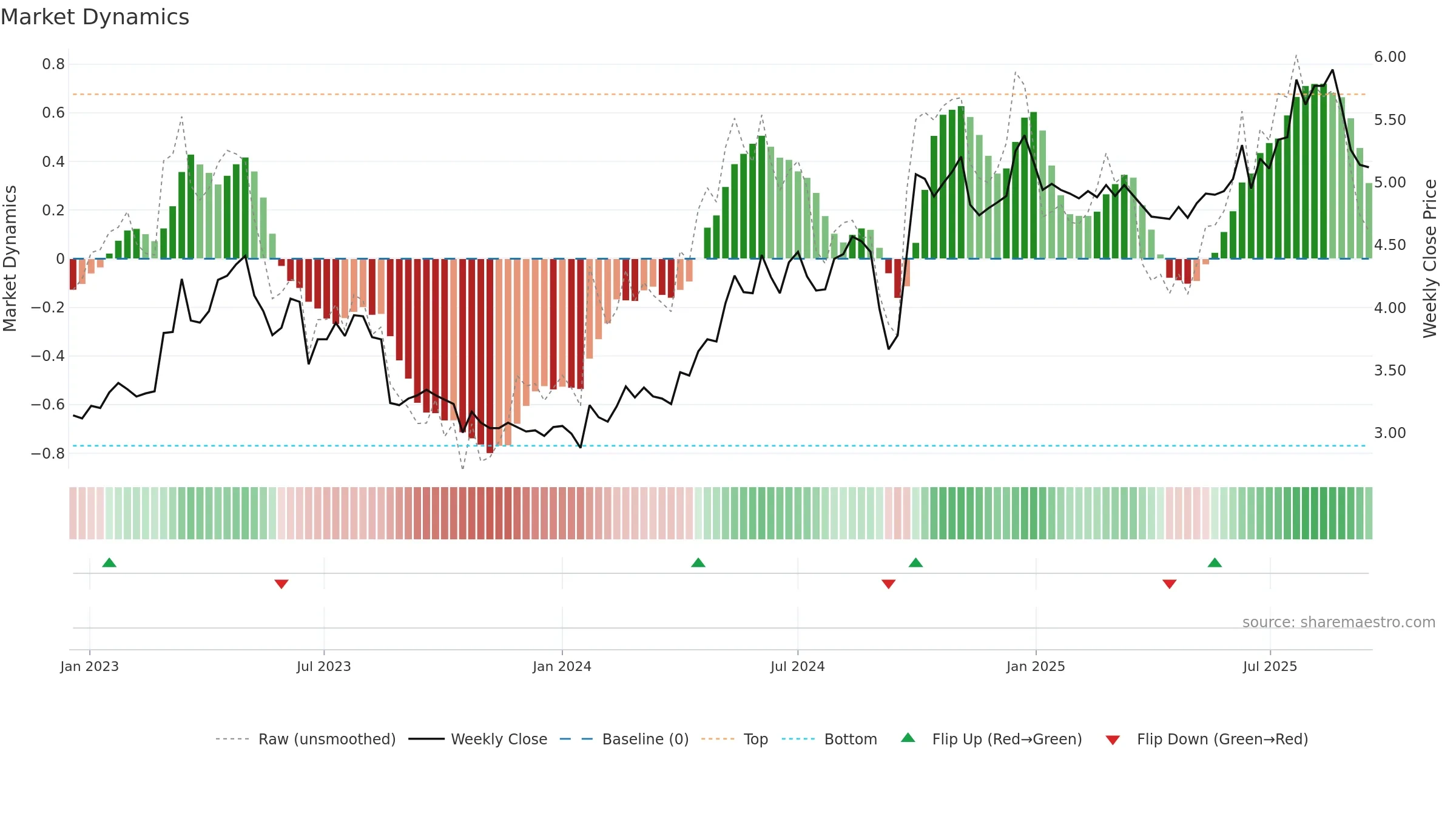The image size is (1456, 819).
Task: Toggle the Baseline (0) legend entry
Action: (624, 739)
